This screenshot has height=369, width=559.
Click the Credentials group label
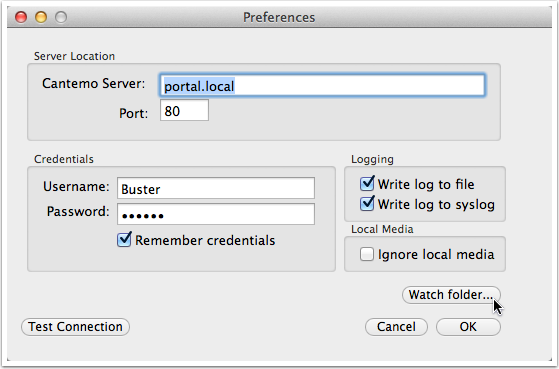click(x=64, y=159)
